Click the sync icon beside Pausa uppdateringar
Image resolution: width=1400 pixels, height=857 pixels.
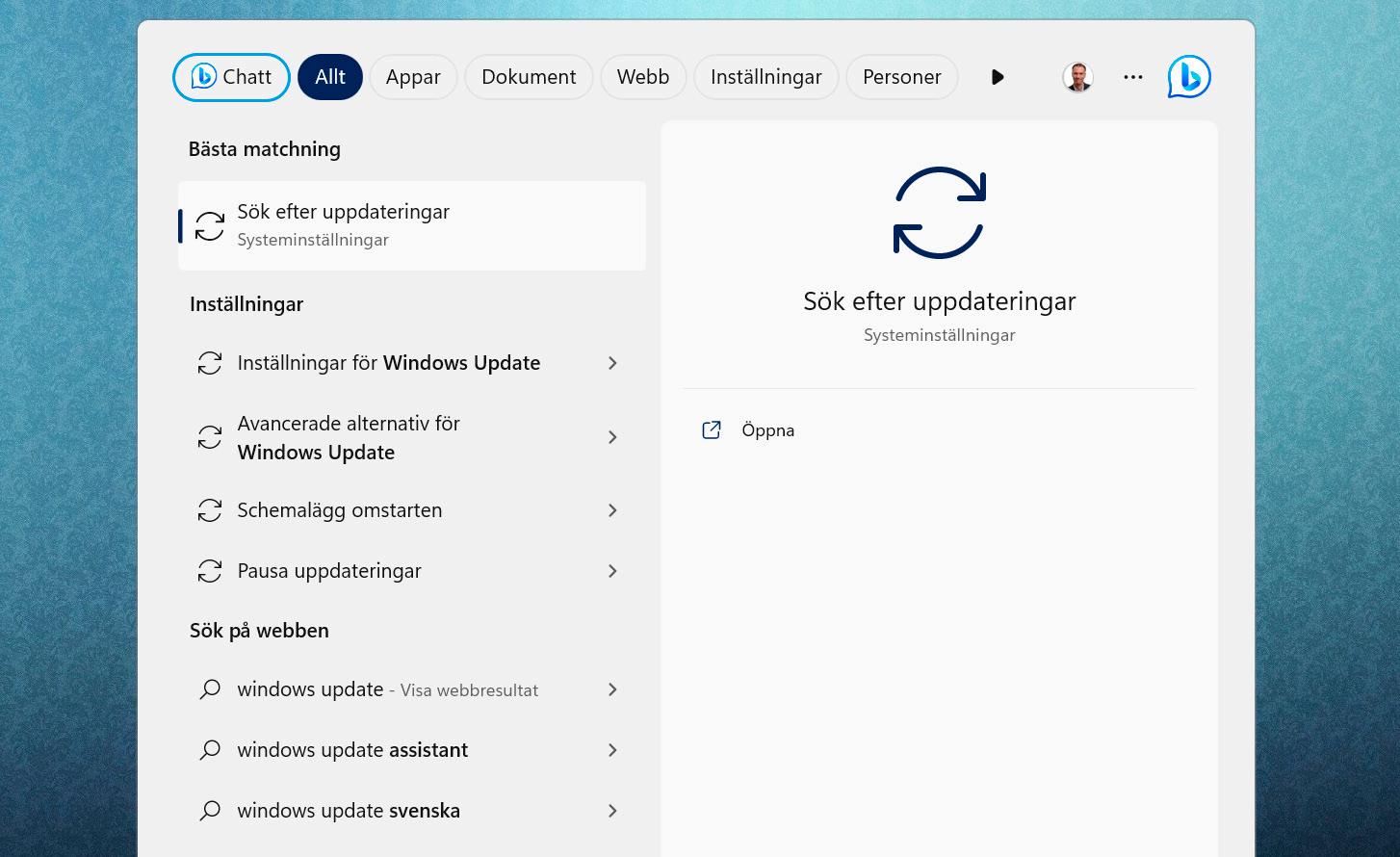tap(210, 571)
